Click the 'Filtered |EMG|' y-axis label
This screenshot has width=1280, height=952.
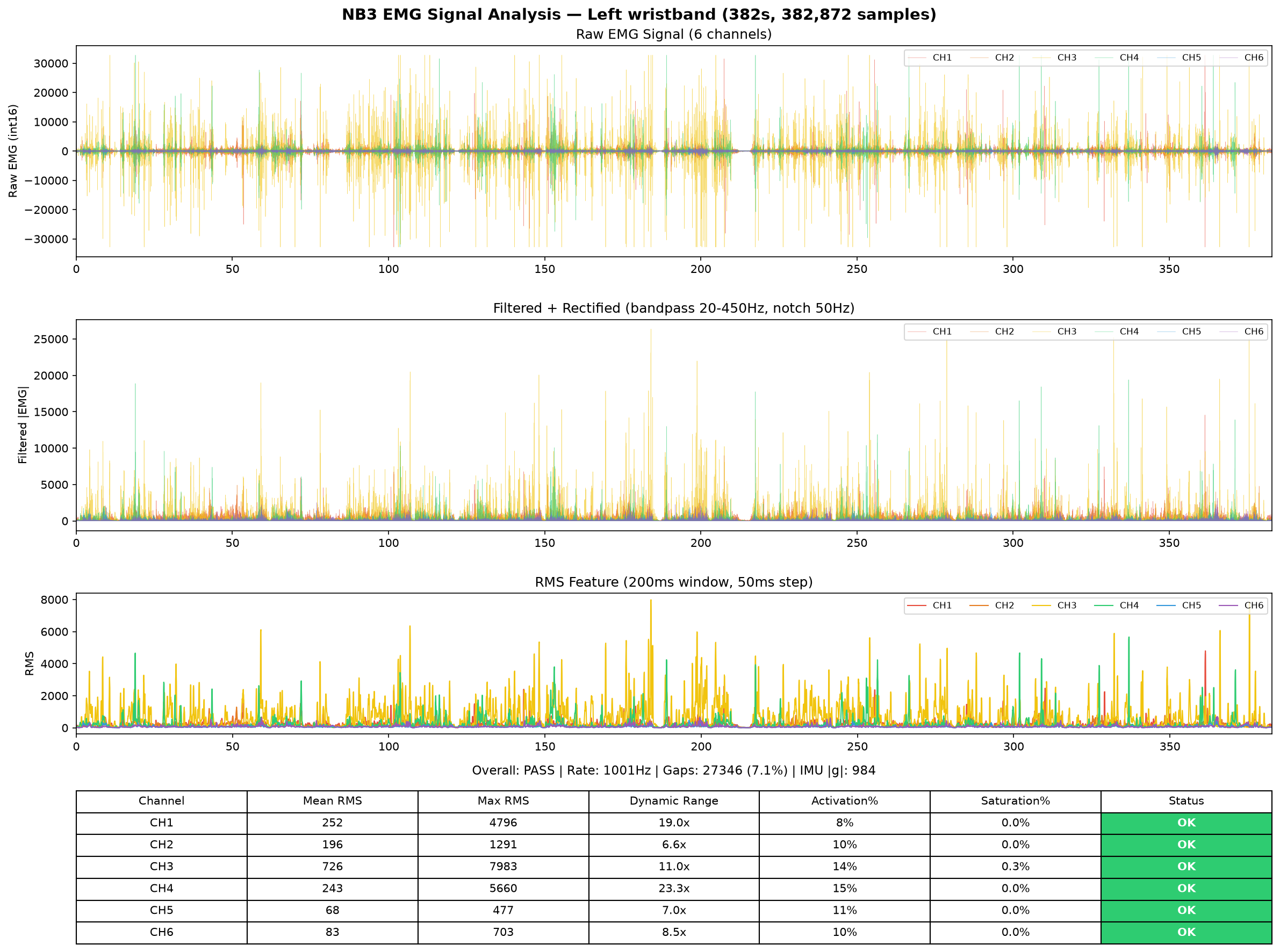(x=23, y=425)
